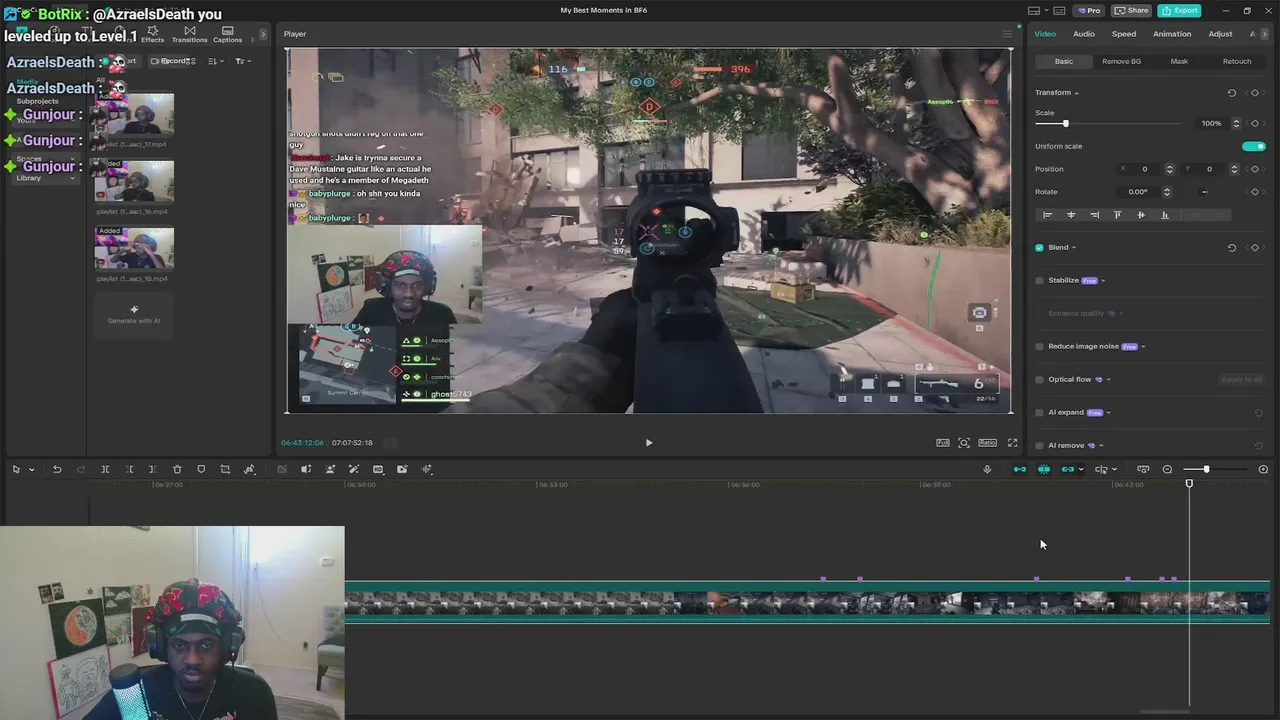The image size is (1280, 720).
Task: Open dropdown arrow beside linkage icon
Action: (1081, 469)
